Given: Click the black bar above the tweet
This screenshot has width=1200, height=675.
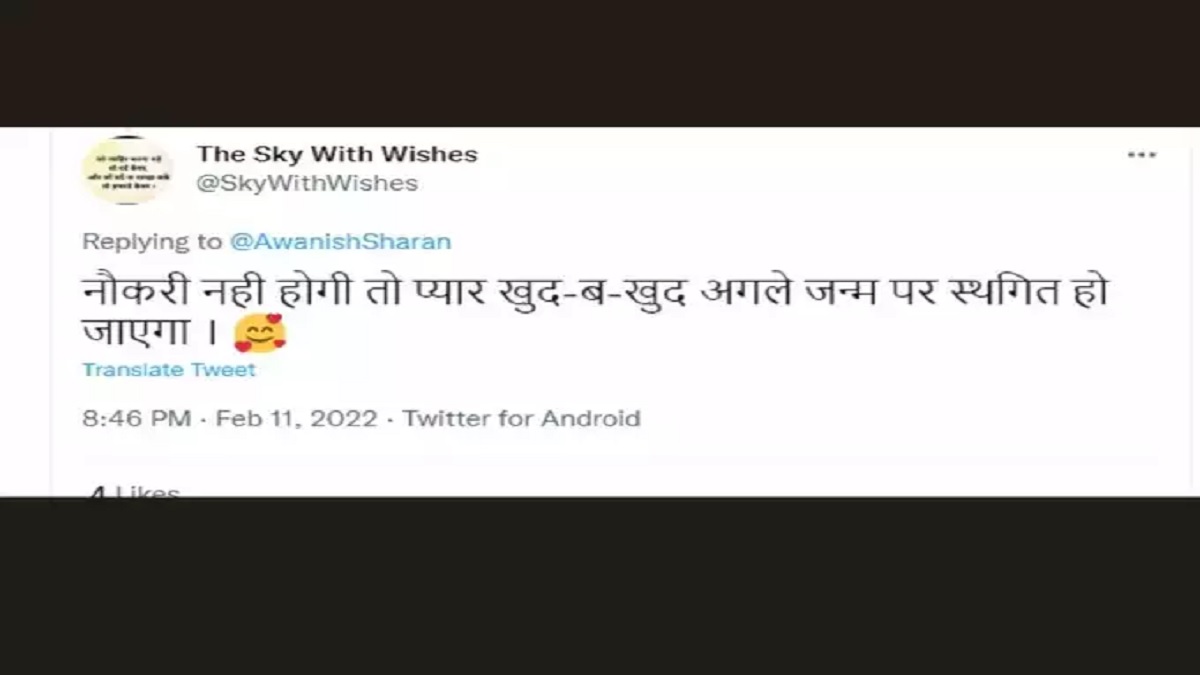Looking at the screenshot, I should pyautogui.click(x=600, y=62).
